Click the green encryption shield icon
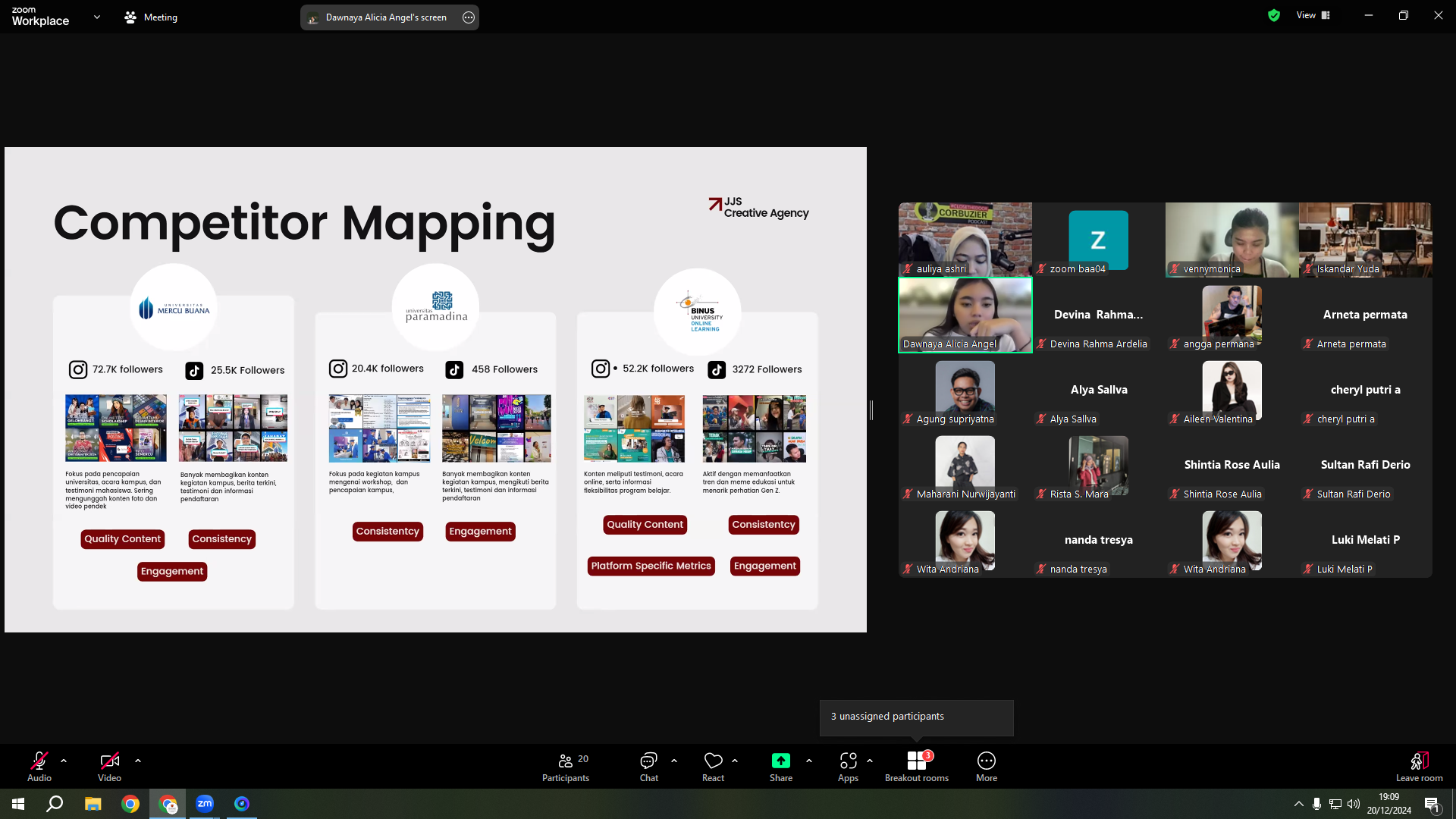The width and height of the screenshot is (1456, 819). coord(1274,15)
